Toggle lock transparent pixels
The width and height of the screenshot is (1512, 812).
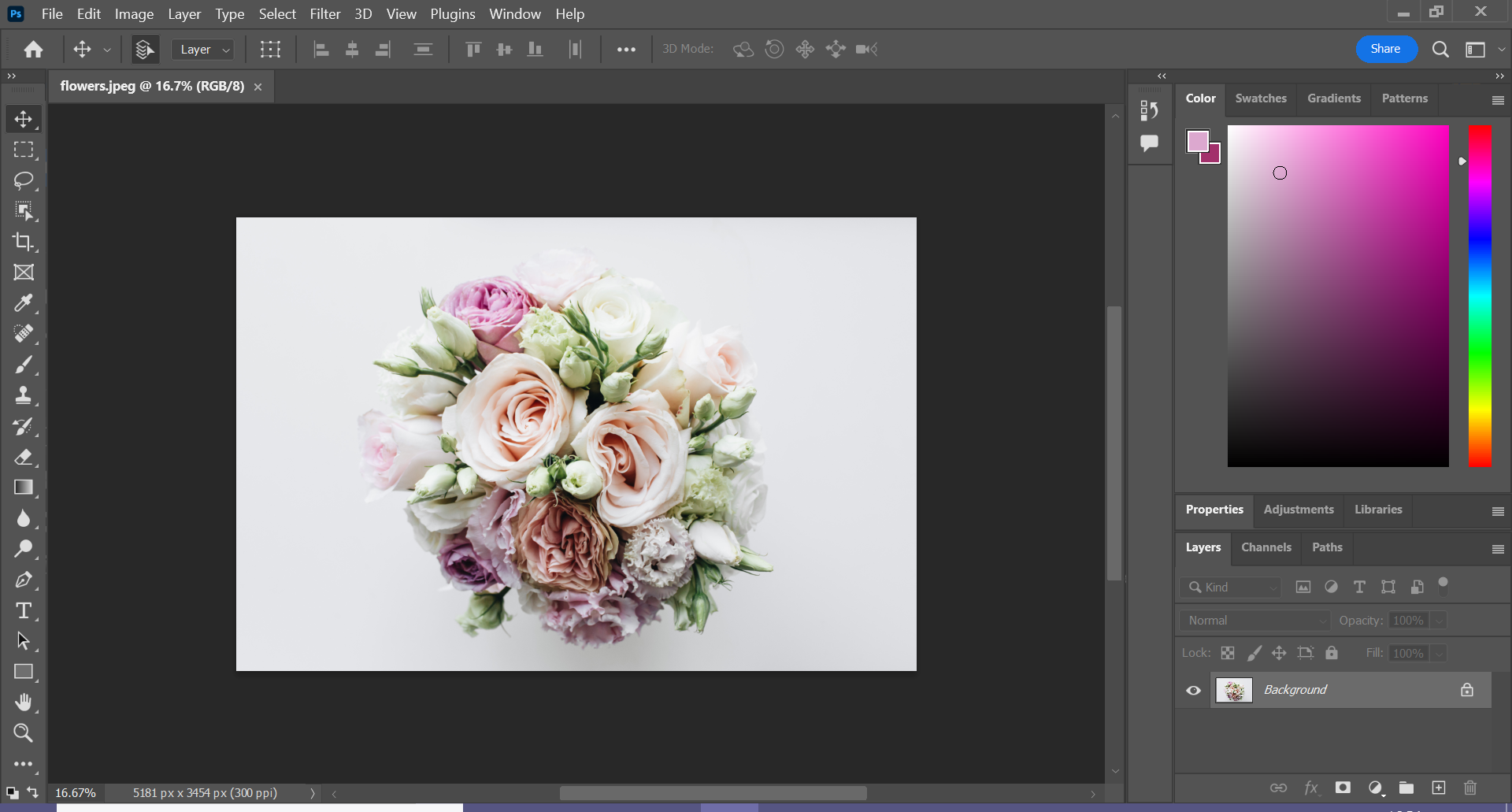1228,653
